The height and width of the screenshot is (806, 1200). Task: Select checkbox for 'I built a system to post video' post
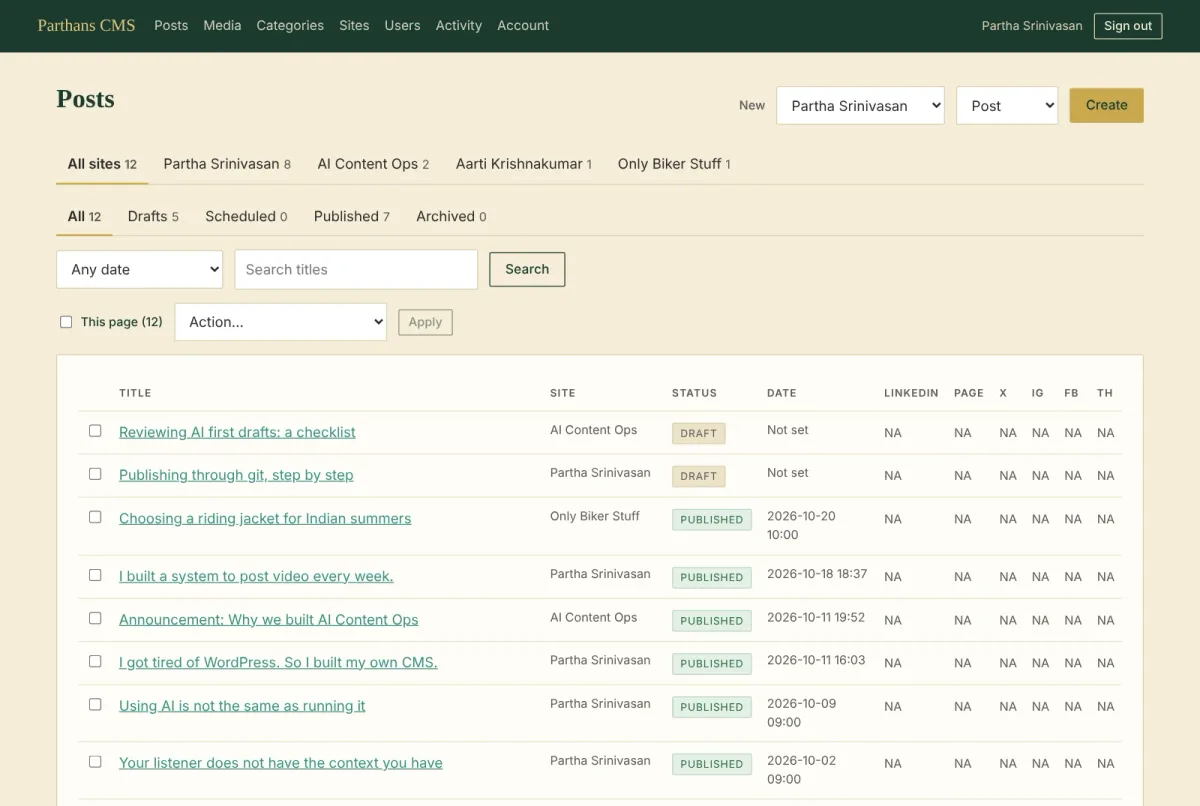(95, 575)
